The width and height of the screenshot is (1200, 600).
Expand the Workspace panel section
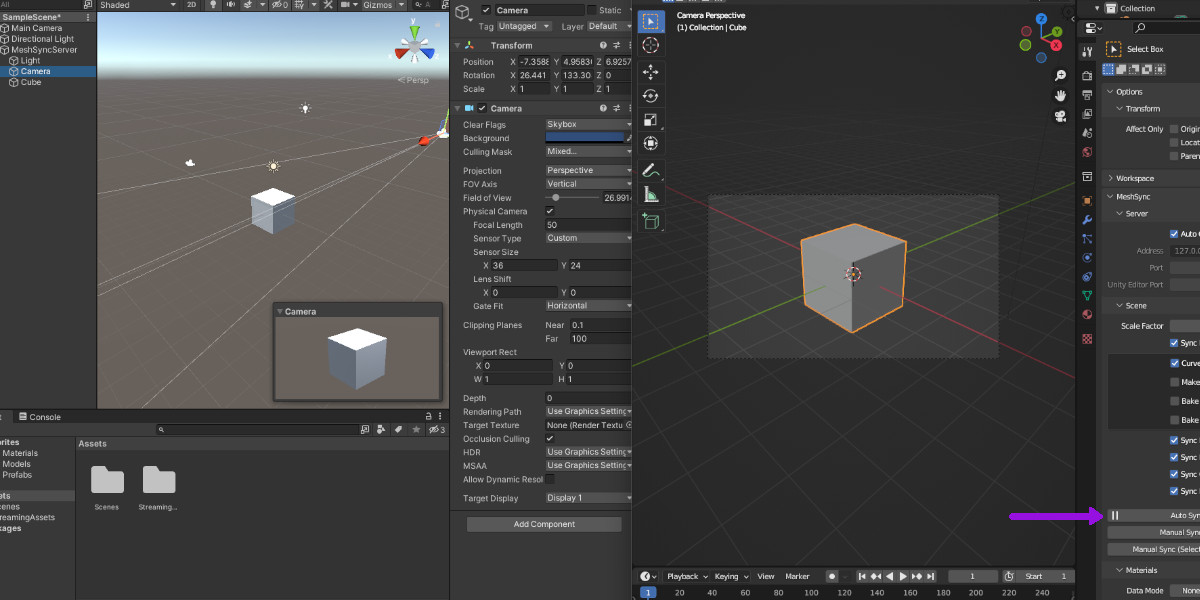click(x=1134, y=178)
